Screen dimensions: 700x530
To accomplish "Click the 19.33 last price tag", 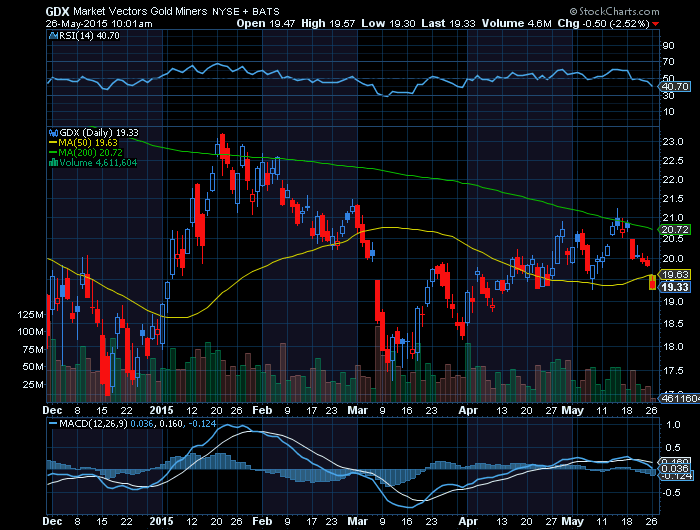I will point(675,287).
